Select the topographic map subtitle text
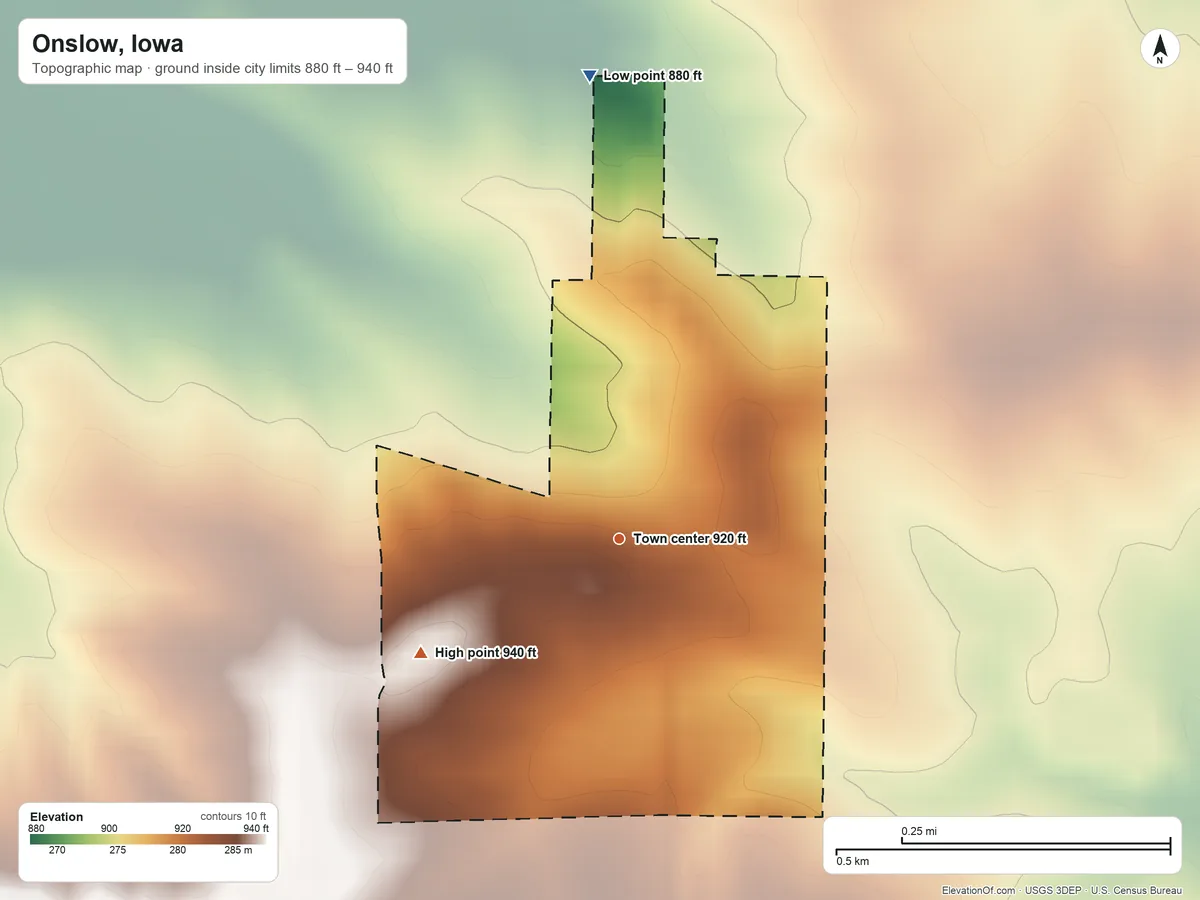Viewport: 1200px width, 900px height. (212, 70)
